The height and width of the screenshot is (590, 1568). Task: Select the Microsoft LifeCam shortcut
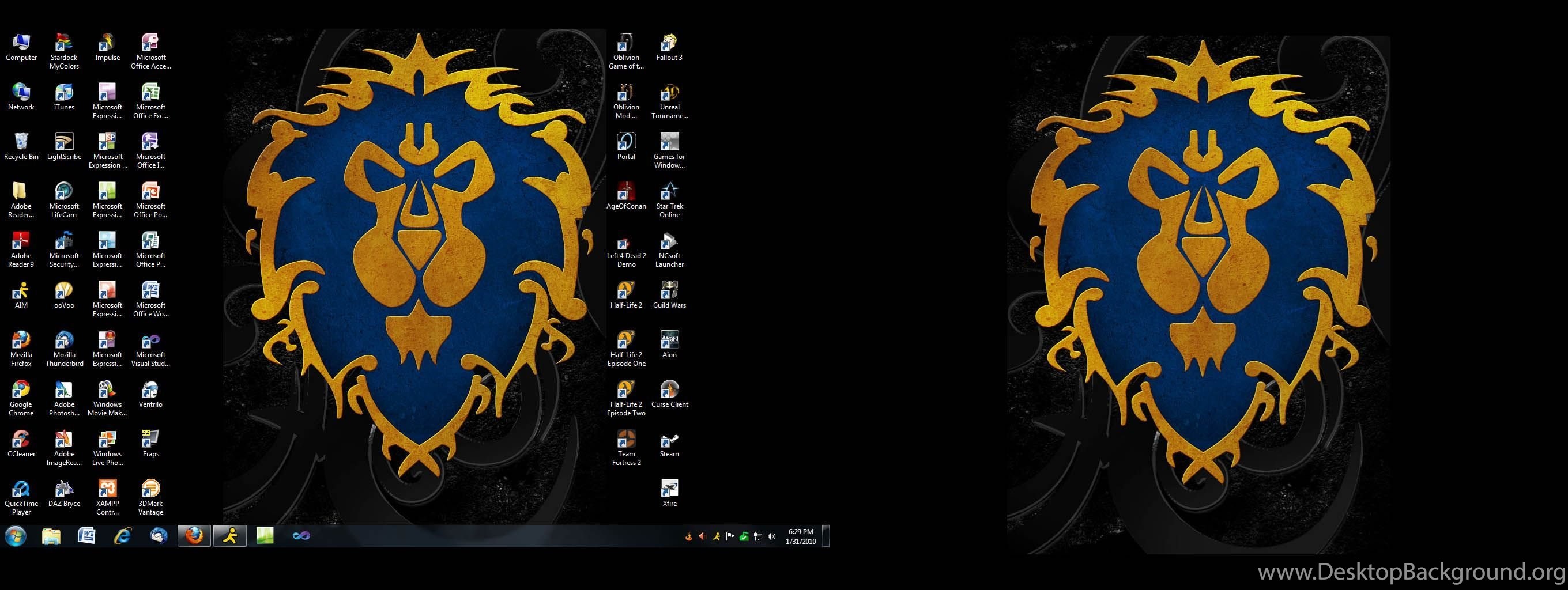(64, 200)
